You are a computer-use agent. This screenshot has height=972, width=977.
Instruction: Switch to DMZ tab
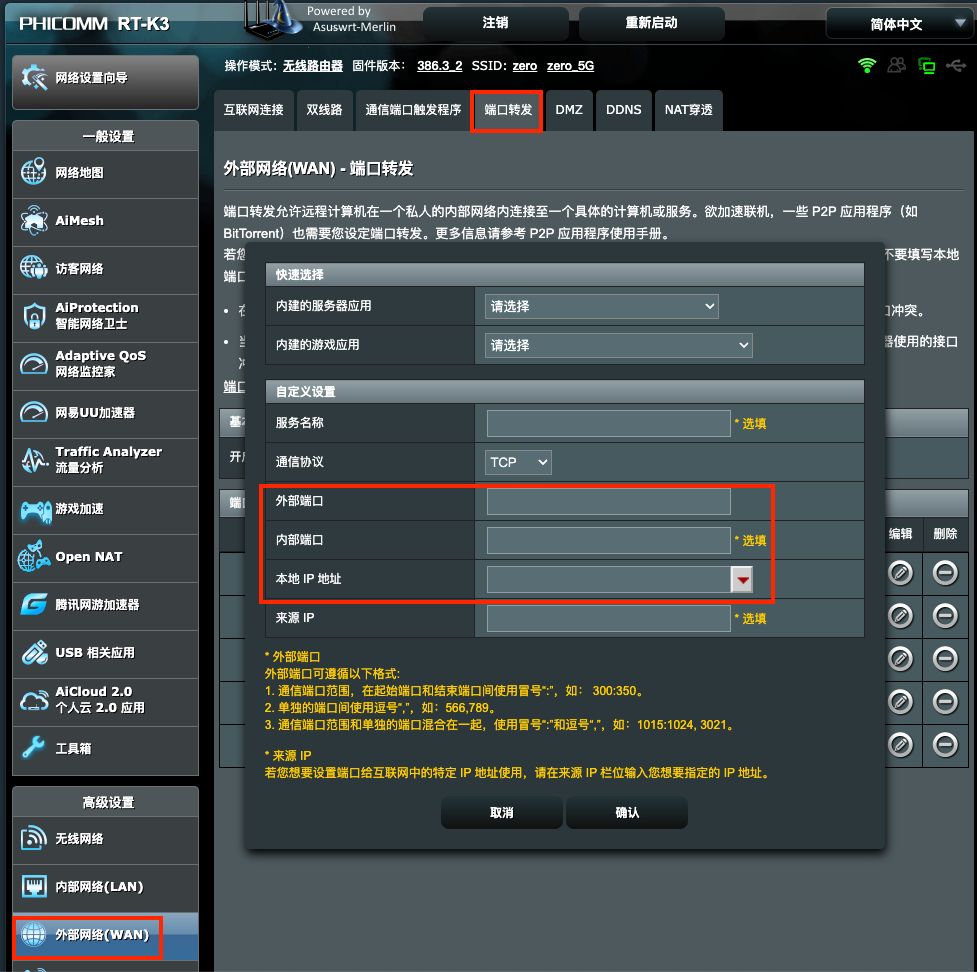pyautogui.click(x=569, y=110)
